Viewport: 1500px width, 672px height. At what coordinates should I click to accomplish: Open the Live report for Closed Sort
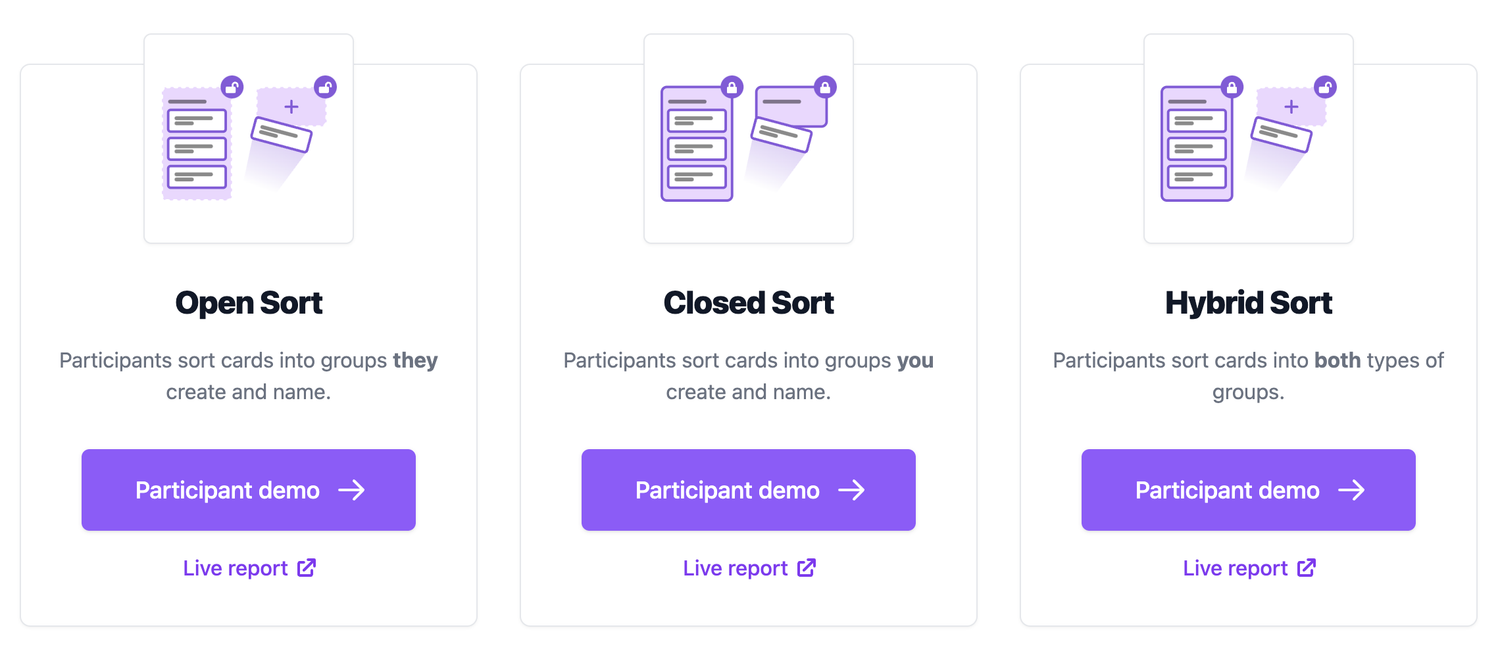pos(748,567)
